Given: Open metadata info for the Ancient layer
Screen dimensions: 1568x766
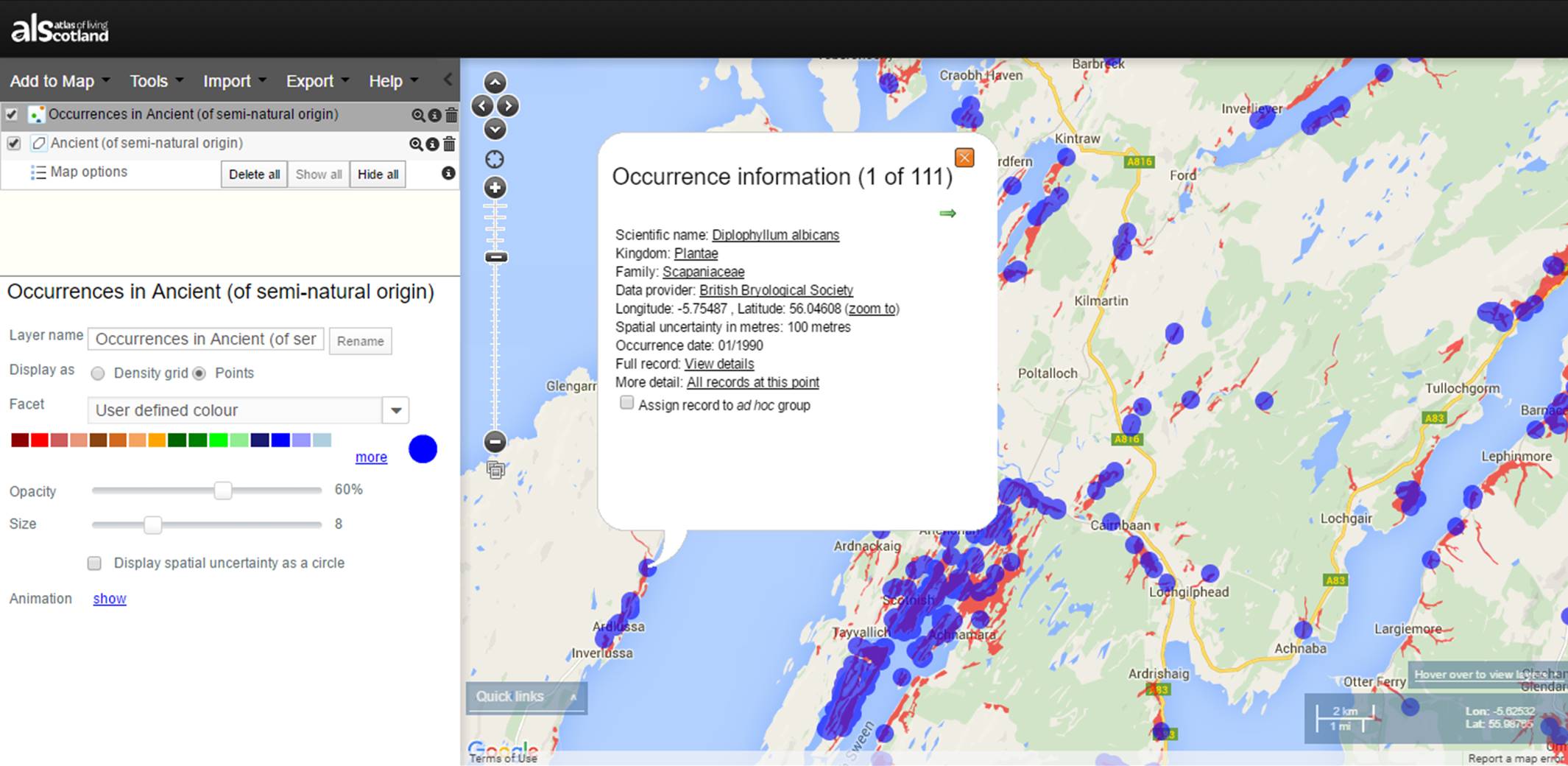Looking at the screenshot, I should click(x=434, y=144).
